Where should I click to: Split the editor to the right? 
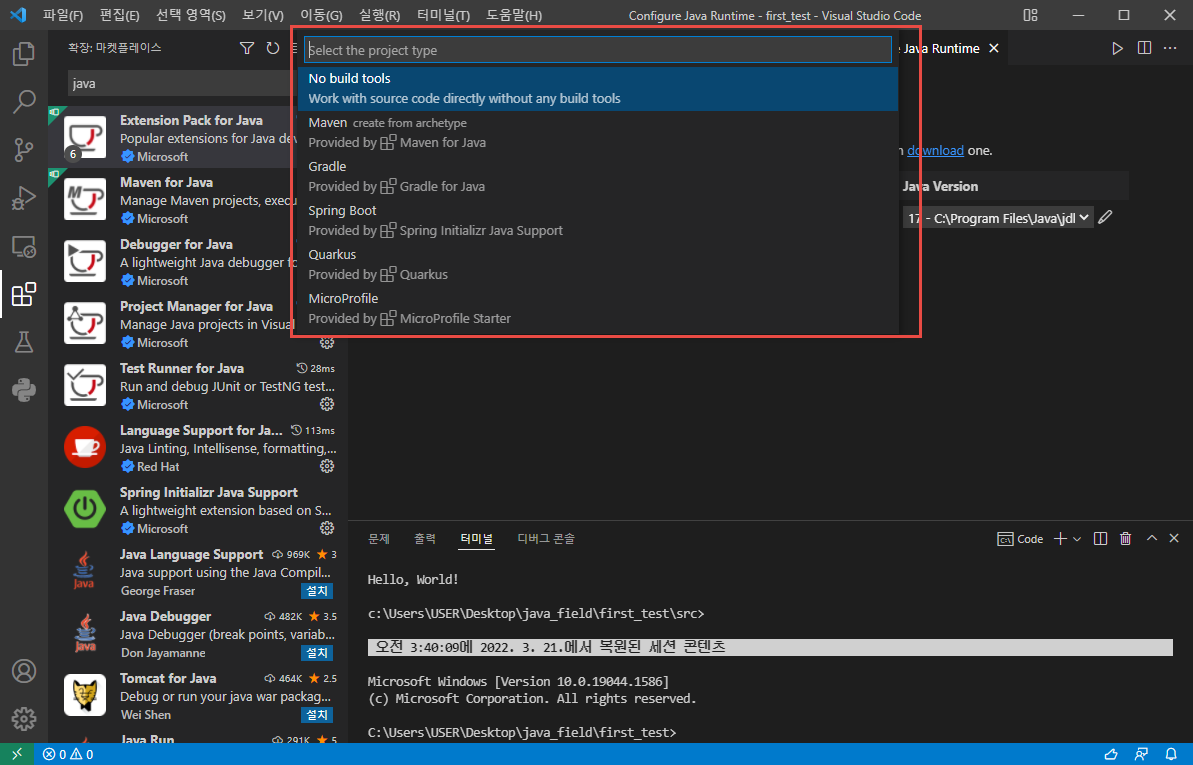click(1144, 48)
